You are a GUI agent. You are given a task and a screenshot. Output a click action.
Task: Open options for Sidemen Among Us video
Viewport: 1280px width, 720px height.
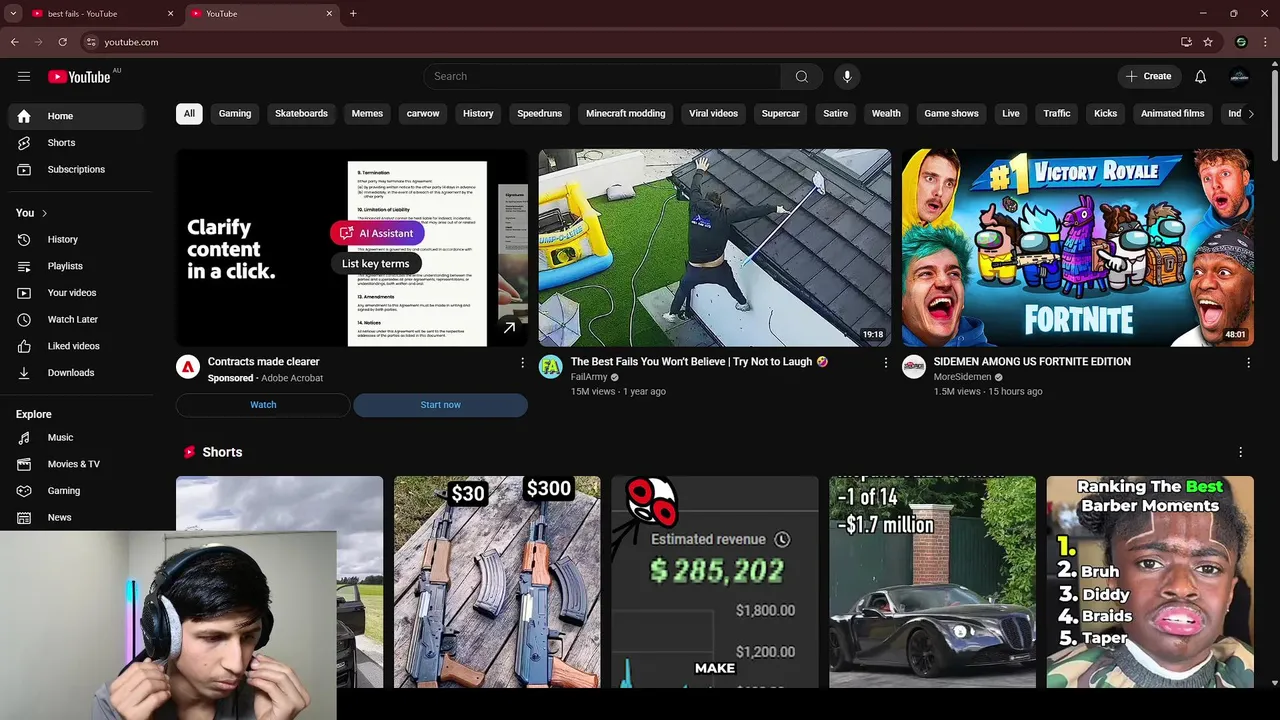(x=1248, y=363)
